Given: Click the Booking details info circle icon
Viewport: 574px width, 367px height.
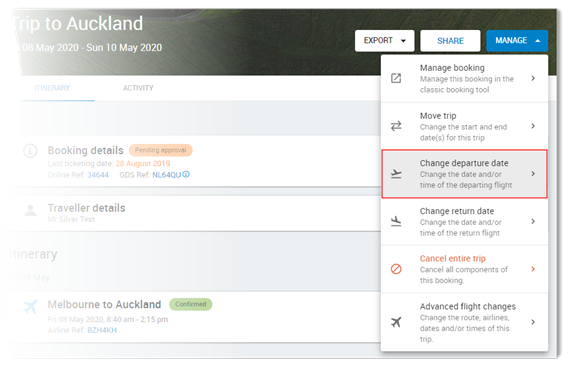Looking at the screenshot, I should (x=30, y=150).
